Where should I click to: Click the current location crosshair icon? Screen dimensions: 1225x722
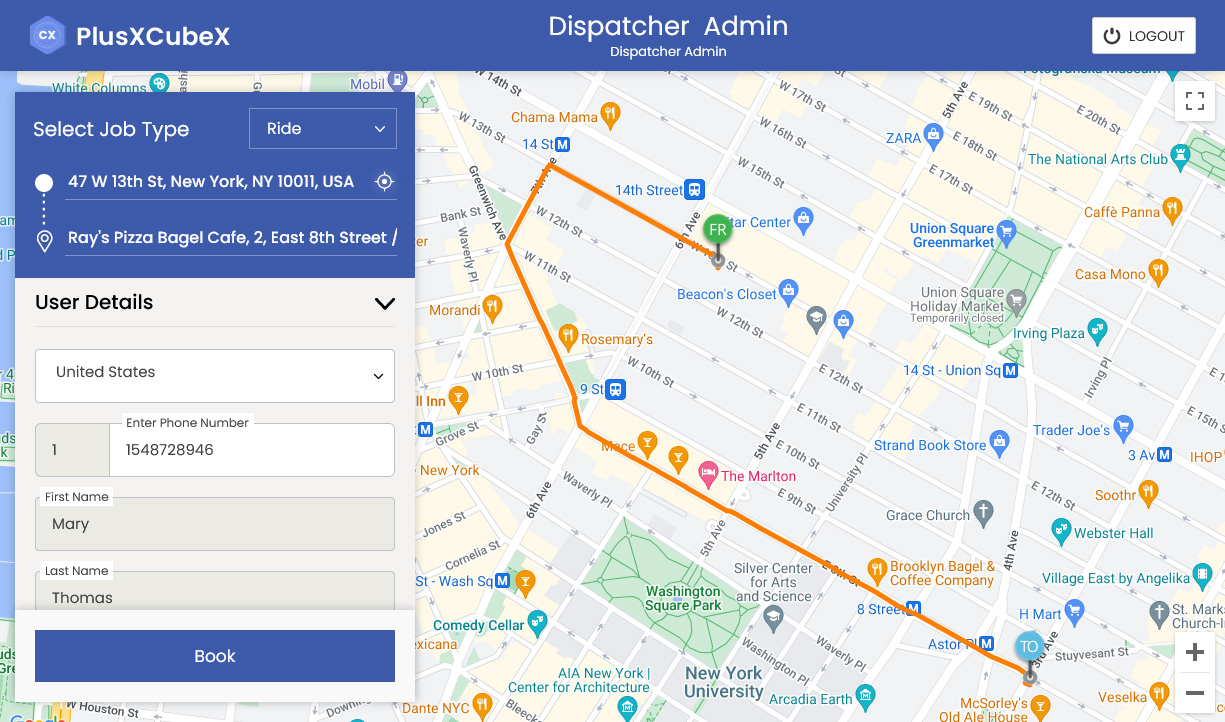click(x=384, y=182)
